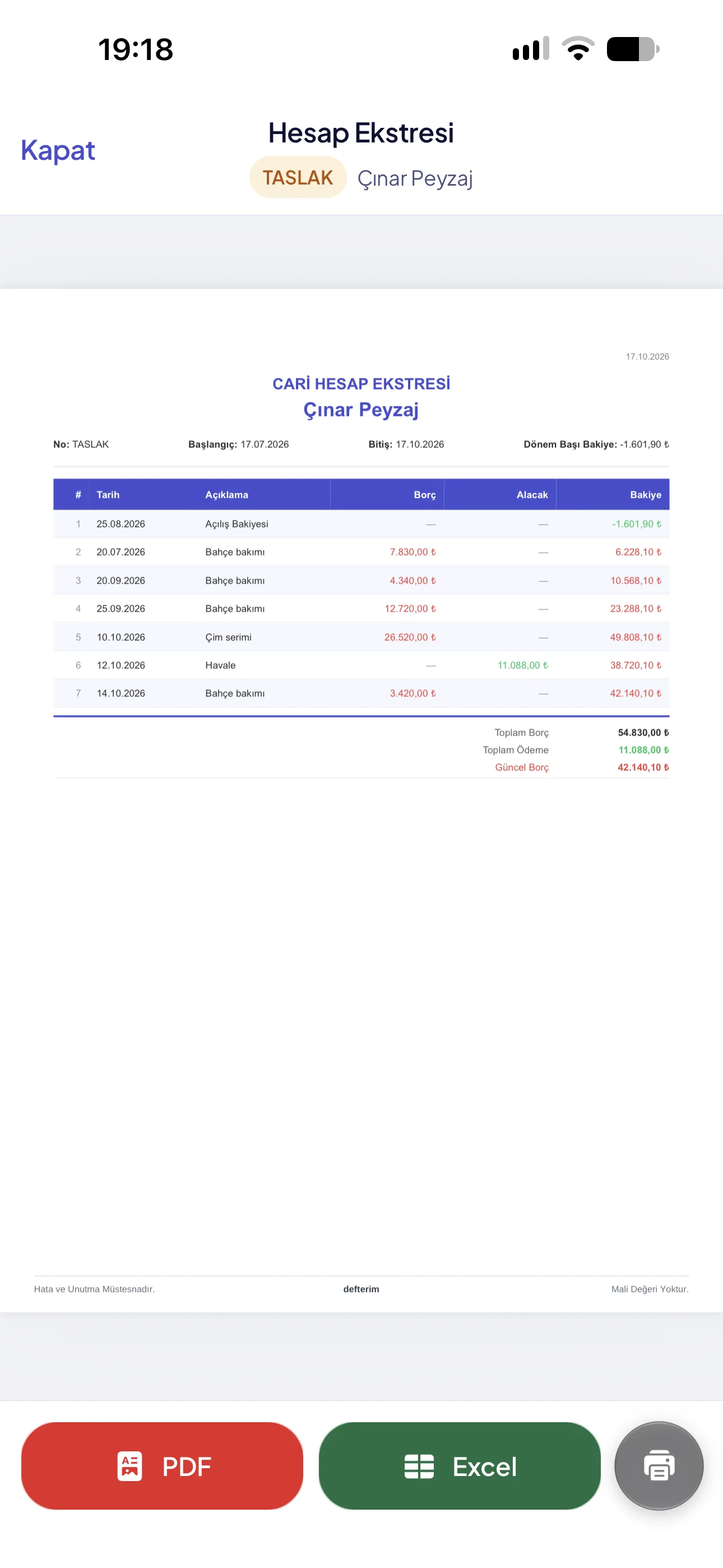Select the 20.07.2026 date cell

pos(121,551)
